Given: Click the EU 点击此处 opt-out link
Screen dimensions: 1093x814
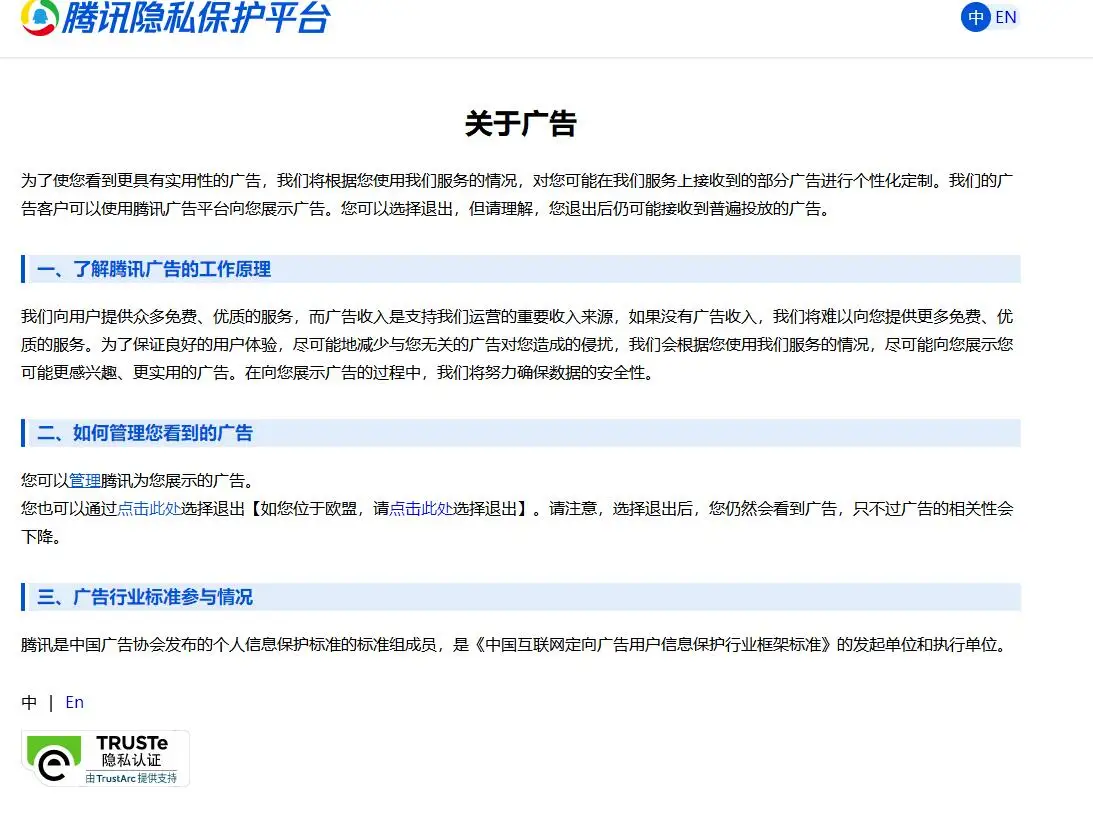Looking at the screenshot, I should [x=421, y=508].
